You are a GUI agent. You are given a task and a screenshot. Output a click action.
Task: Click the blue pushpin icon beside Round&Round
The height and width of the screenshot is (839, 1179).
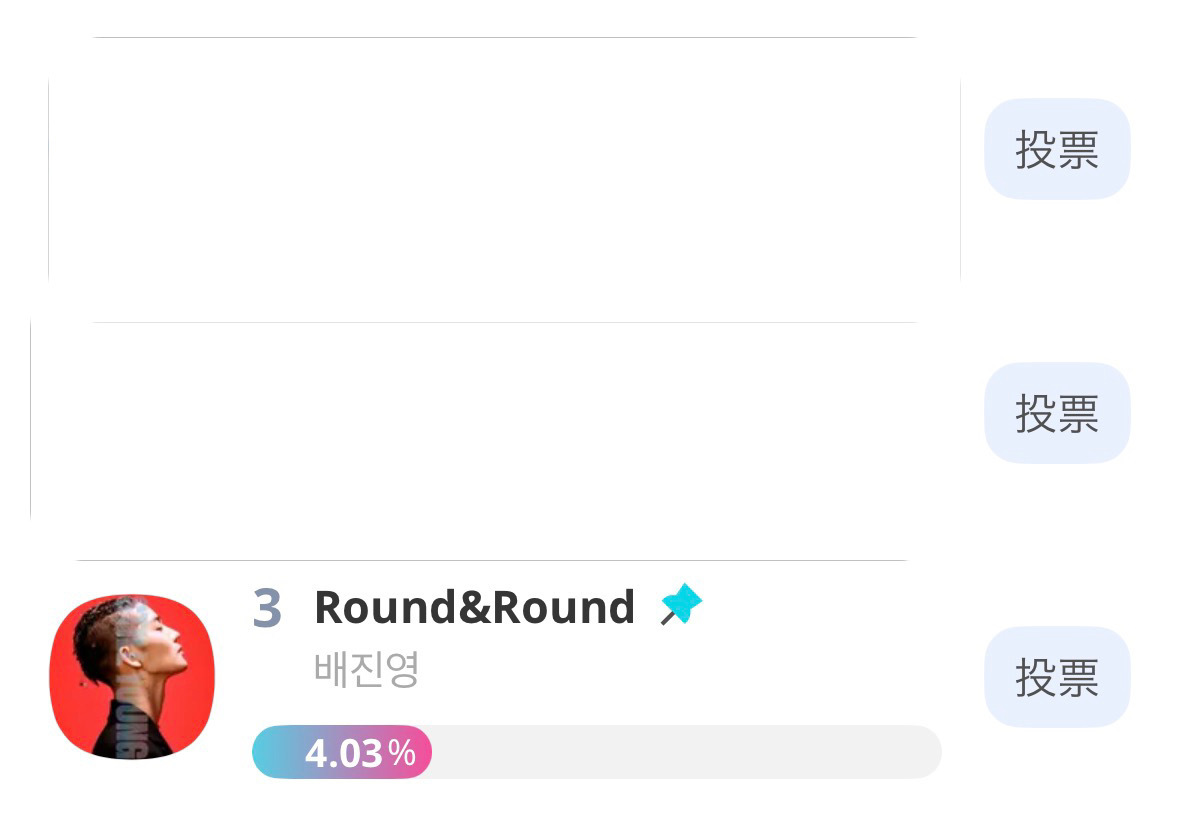coord(682,606)
